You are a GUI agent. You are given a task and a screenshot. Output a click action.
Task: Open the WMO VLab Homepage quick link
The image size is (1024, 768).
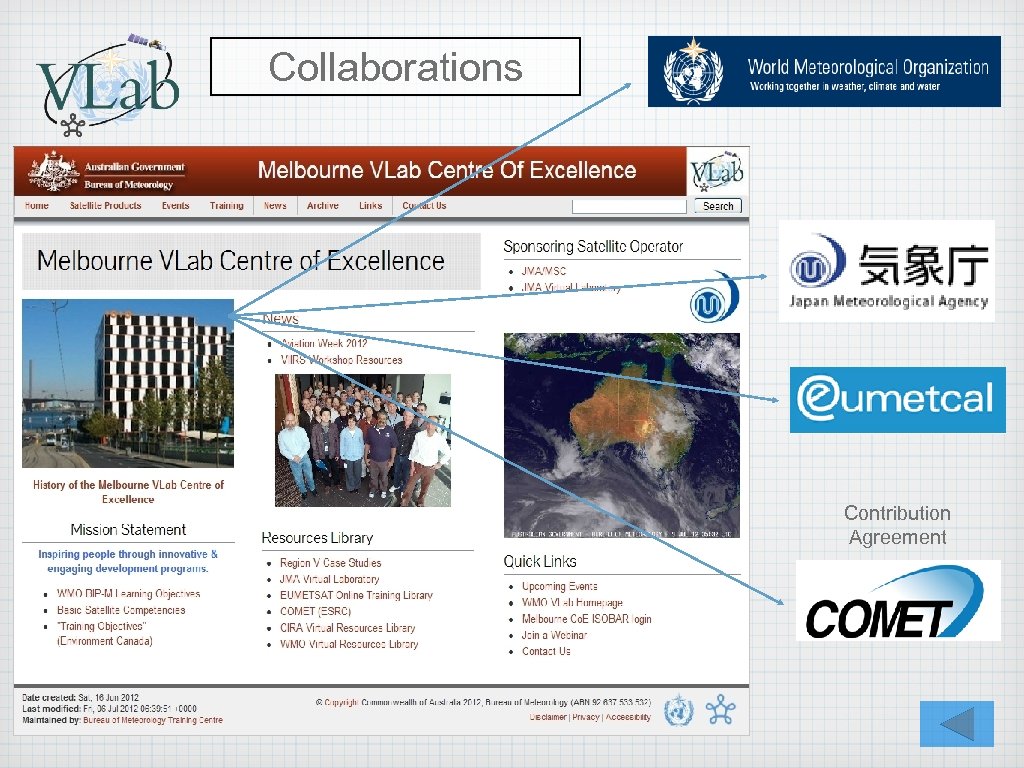coord(572,603)
